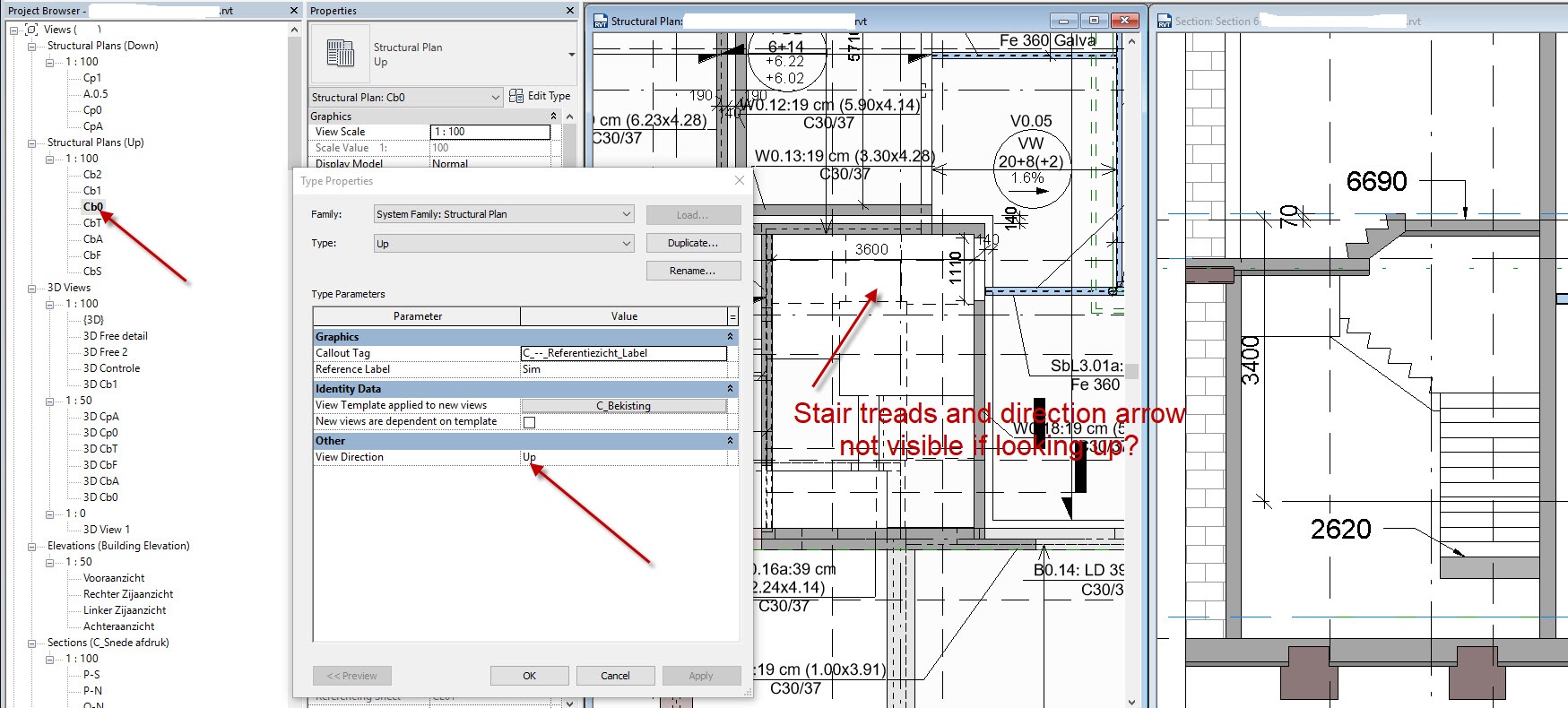The width and height of the screenshot is (1568, 708).
Task: Click the Revit icon of Structural Plan window
Action: coord(601,21)
